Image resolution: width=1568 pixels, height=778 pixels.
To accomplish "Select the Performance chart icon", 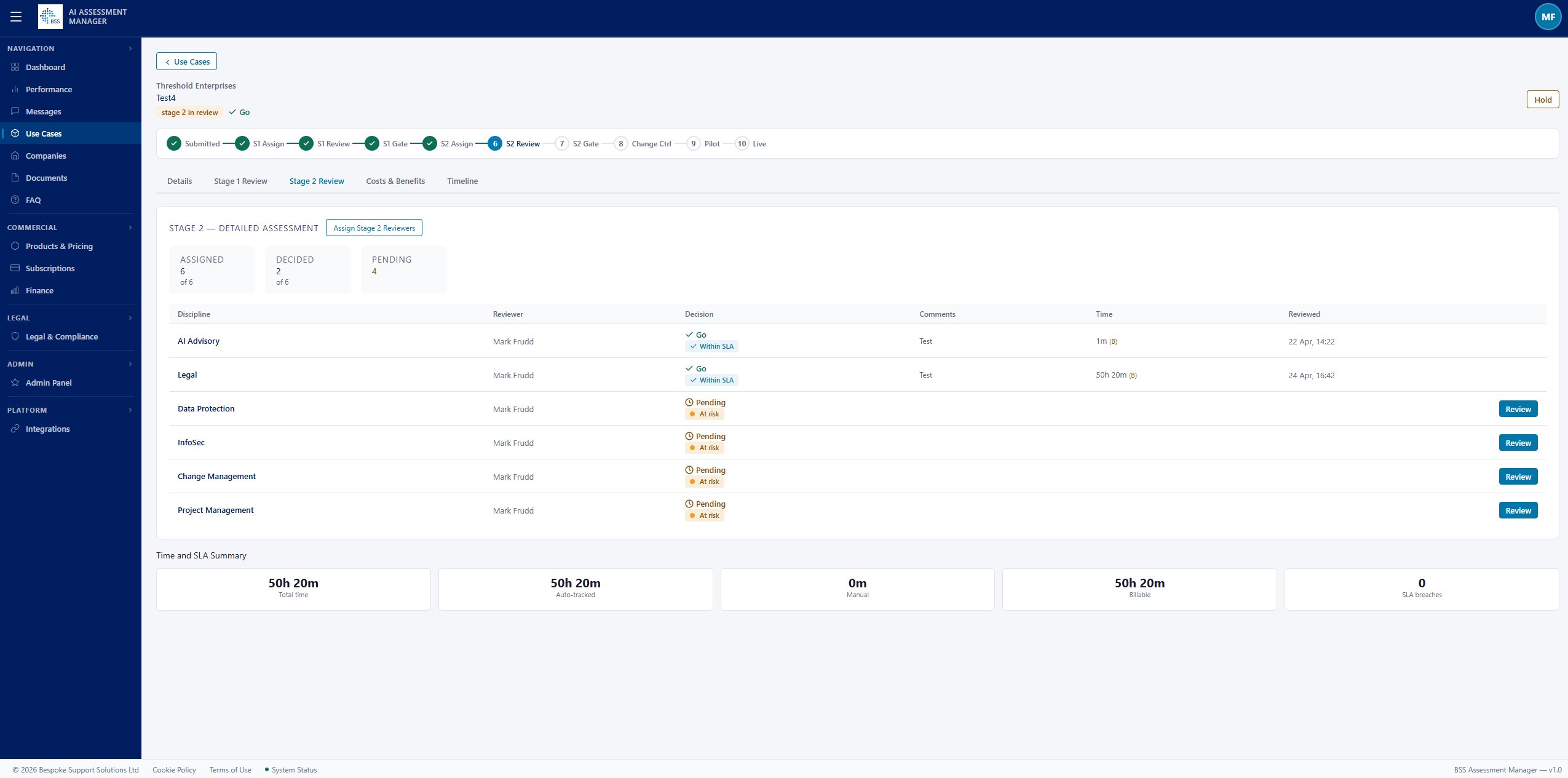I will coord(16,89).
